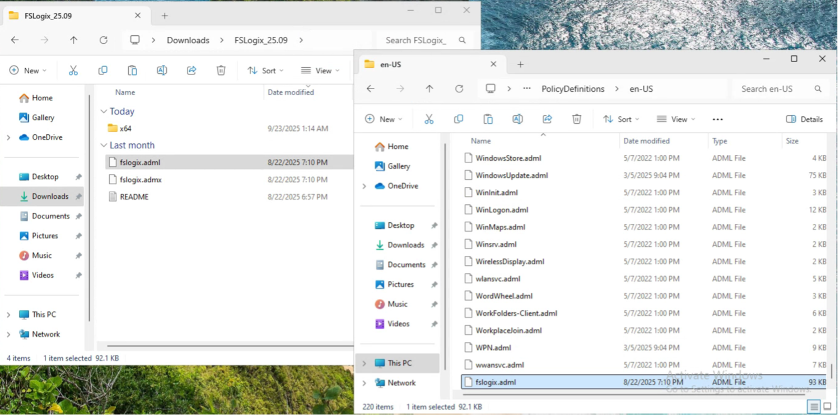Click Paste icon in FSLogix_25.09 window
Image resolution: width=840 pixels, height=418 pixels.
tap(132, 70)
